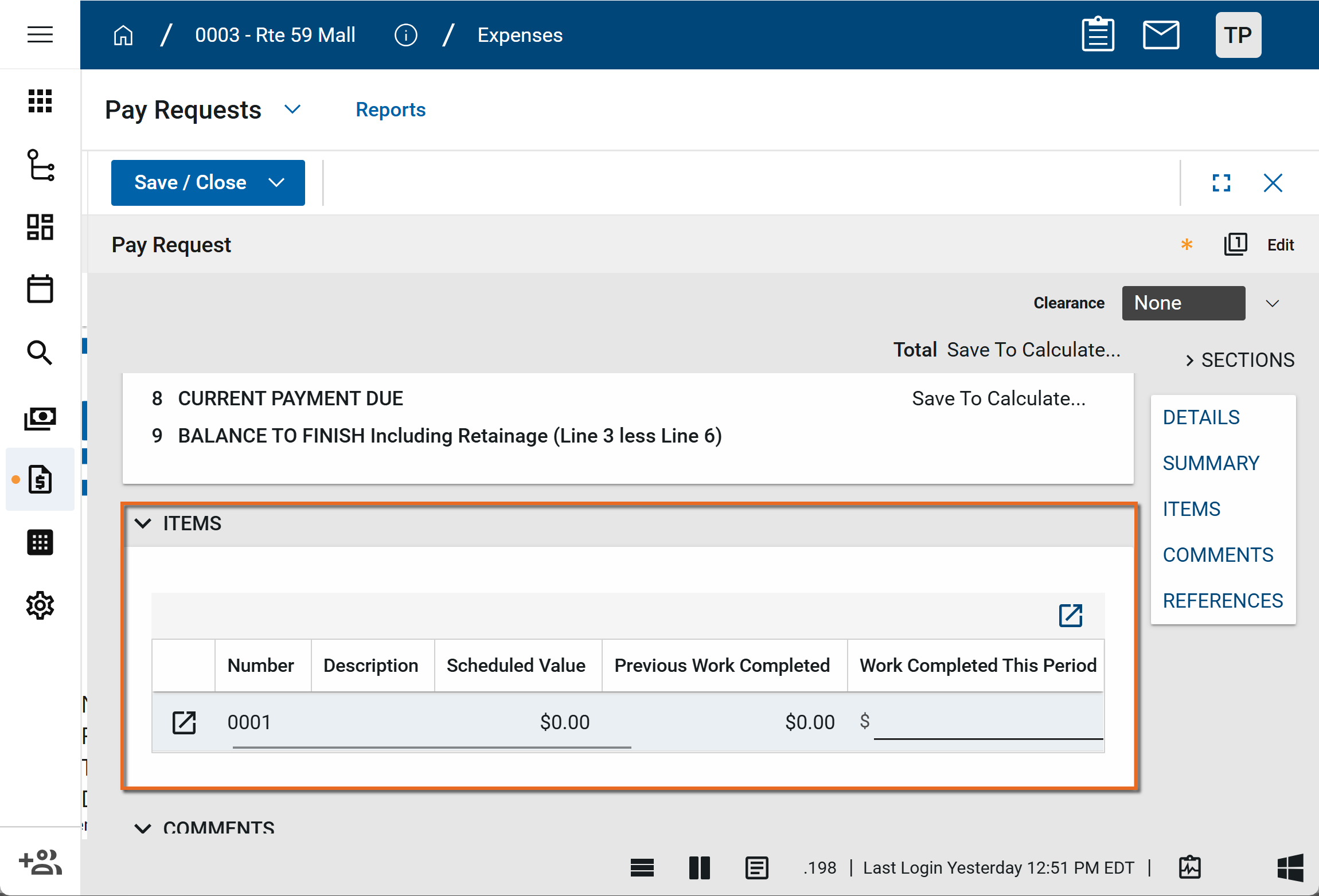Screen dimensions: 1319x896
Task: Toggle full screen expand icon
Action: [1221, 183]
